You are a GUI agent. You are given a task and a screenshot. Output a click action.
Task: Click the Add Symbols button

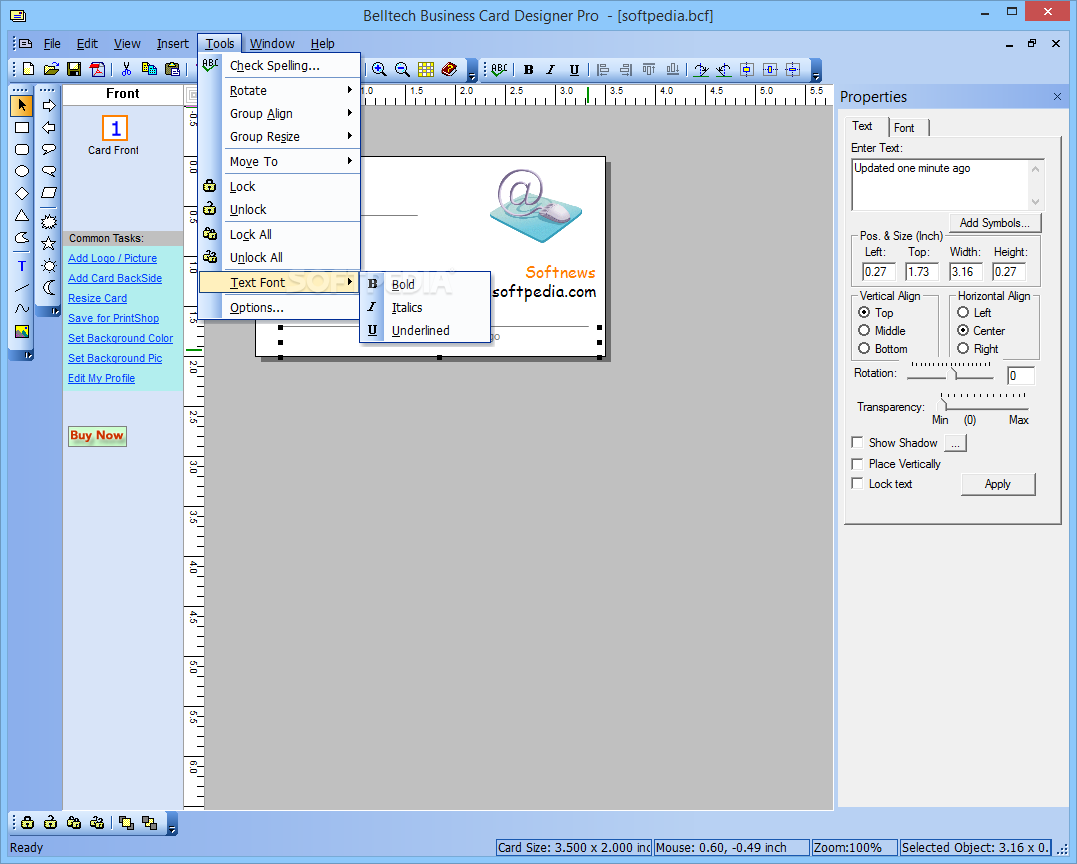995,223
